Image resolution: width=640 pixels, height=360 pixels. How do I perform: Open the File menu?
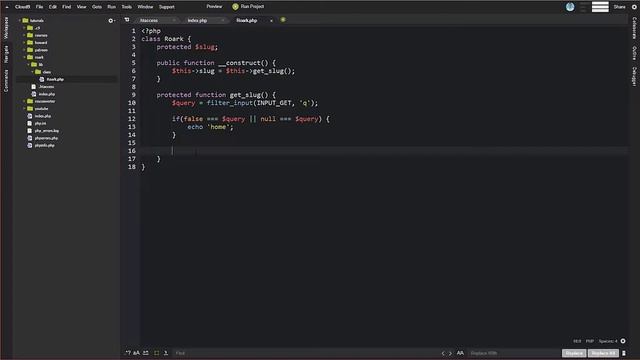pyautogui.click(x=39, y=7)
